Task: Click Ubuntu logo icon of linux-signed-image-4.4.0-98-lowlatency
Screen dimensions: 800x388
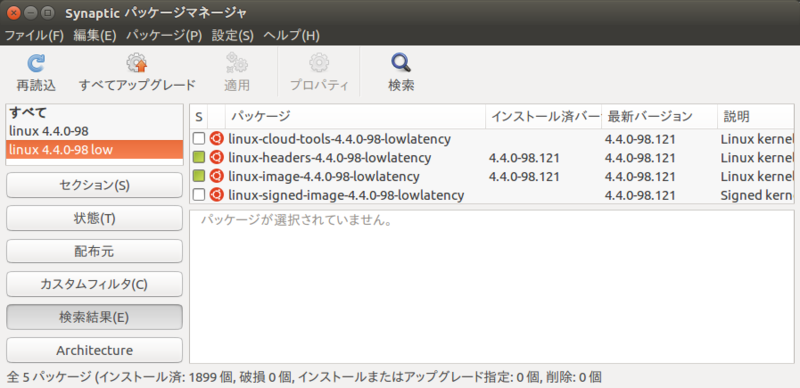Action: pos(216,195)
